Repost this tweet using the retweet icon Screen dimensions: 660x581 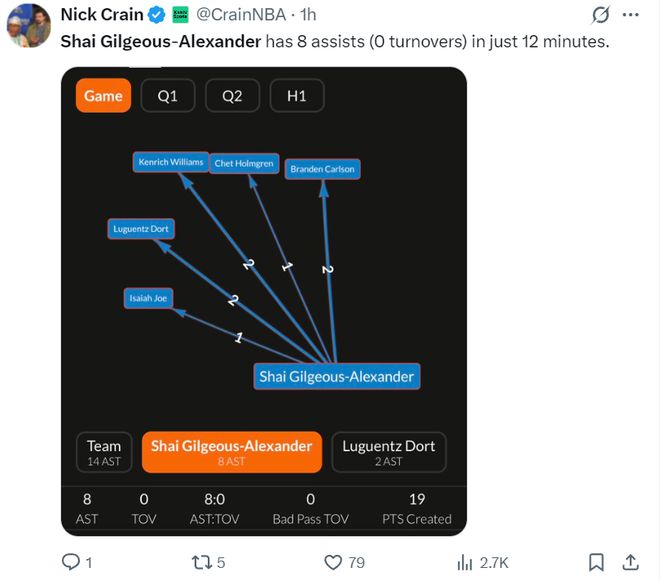[201, 562]
